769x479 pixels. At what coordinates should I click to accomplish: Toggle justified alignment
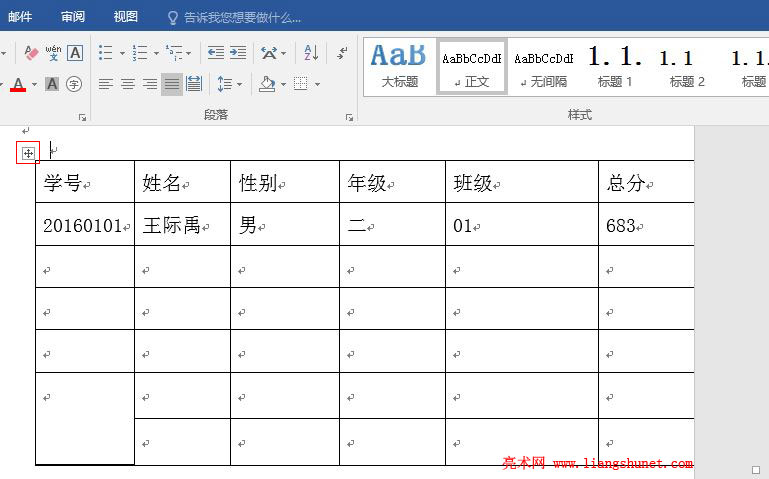[x=172, y=84]
